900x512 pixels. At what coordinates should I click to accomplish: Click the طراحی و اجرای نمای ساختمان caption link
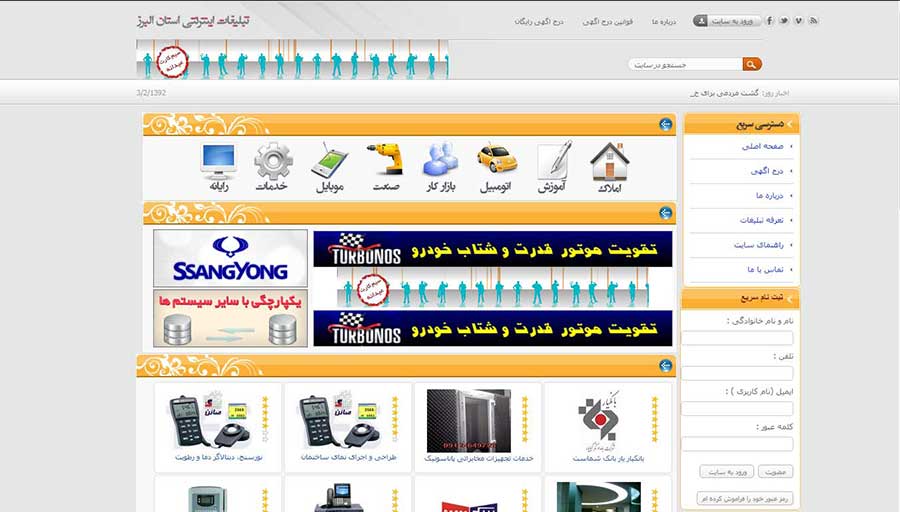(348, 457)
